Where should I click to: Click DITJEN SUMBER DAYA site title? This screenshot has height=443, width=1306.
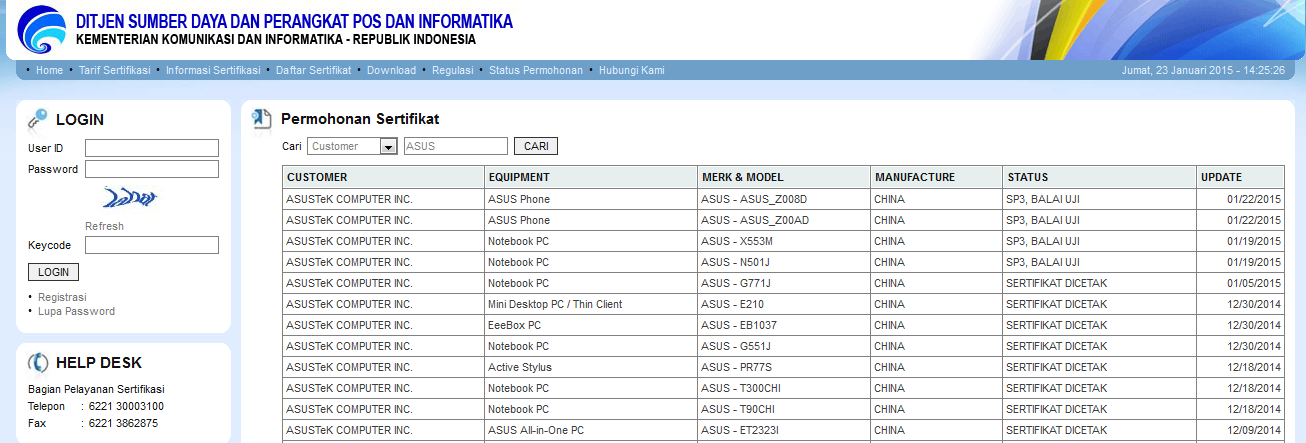coord(294,21)
